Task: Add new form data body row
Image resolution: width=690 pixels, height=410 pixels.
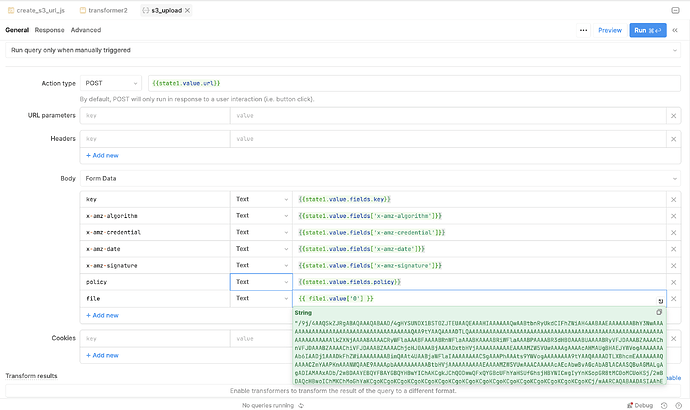Action: (102, 315)
